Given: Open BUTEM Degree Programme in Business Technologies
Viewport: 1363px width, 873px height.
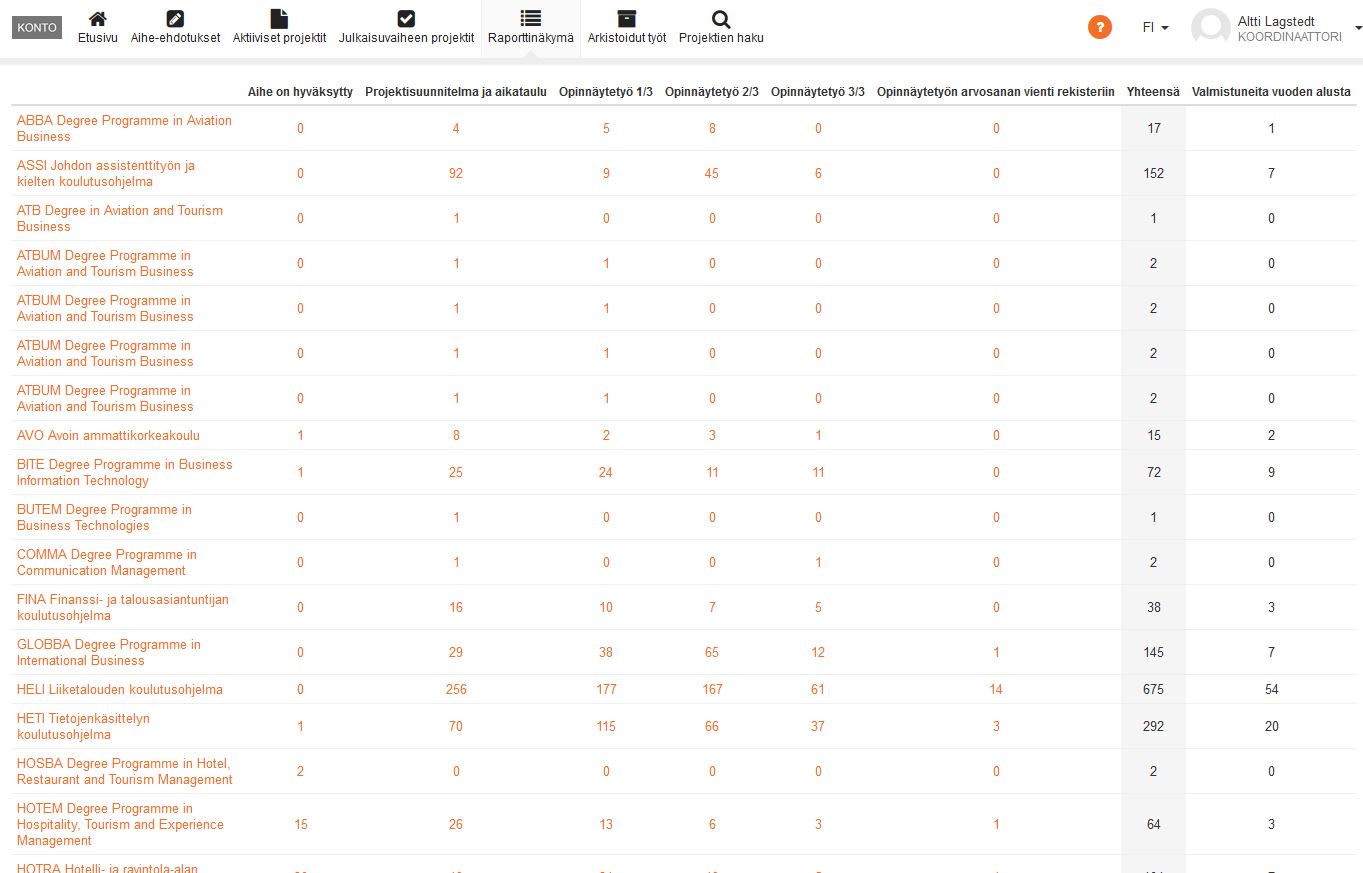Looking at the screenshot, I should 104,517.
